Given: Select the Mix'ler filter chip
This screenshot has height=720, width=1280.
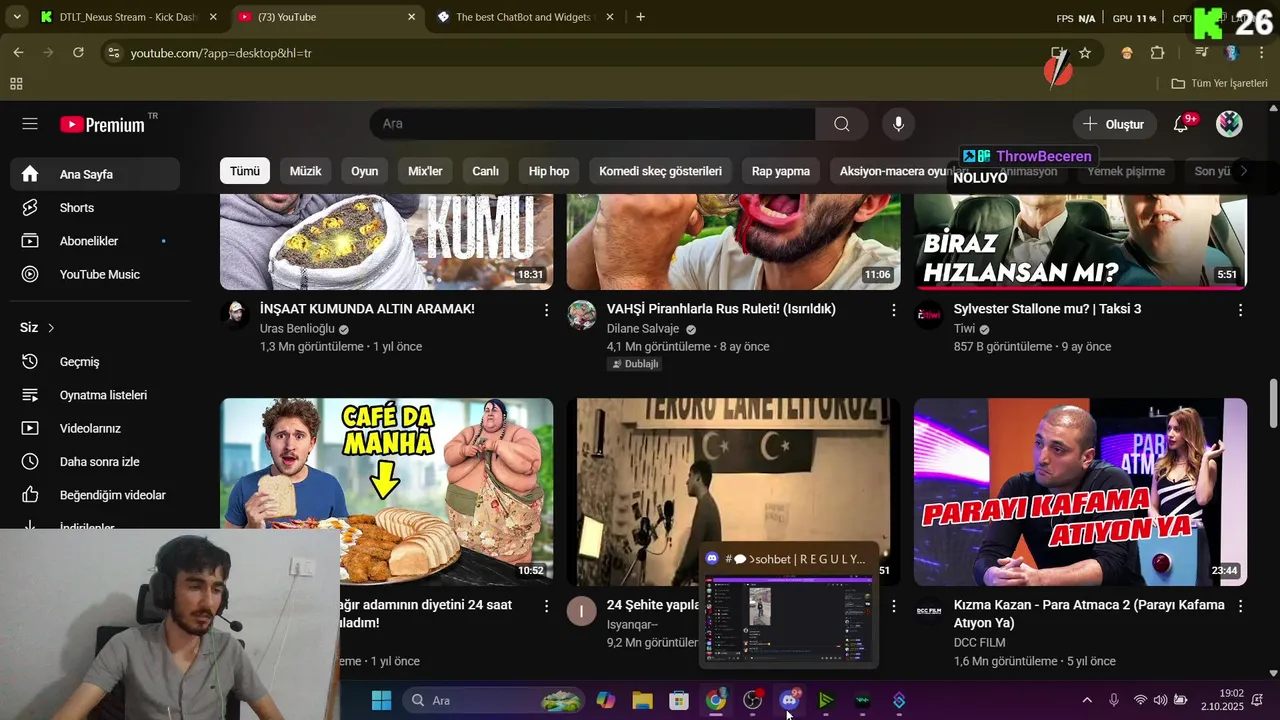Looking at the screenshot, I should (x=425, y=171).
